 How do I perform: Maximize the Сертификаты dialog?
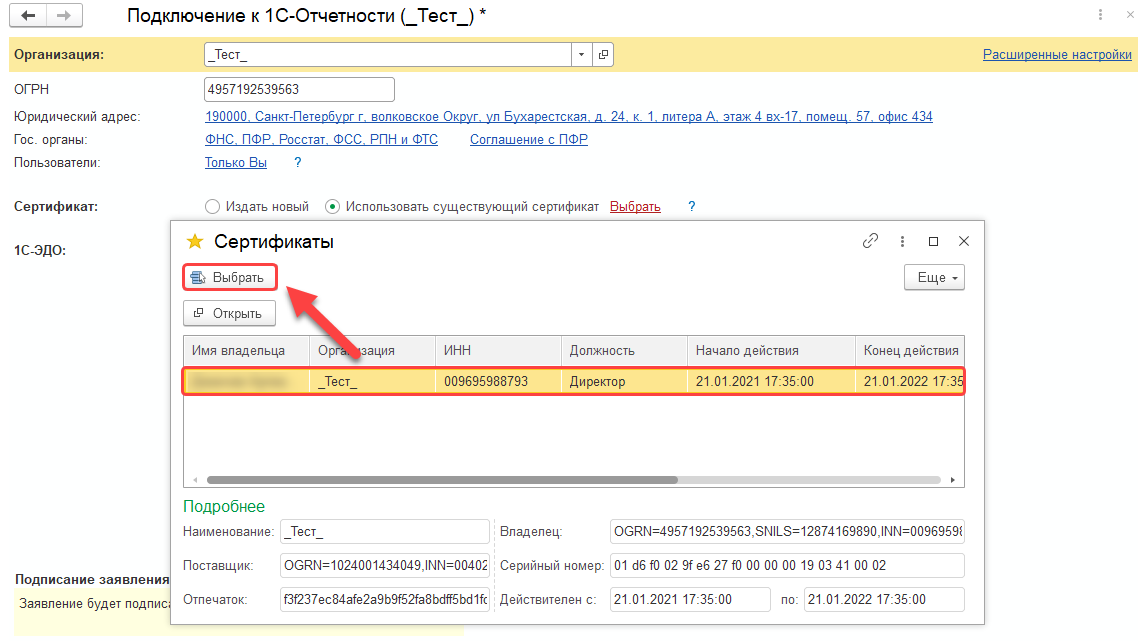[933, 241]
